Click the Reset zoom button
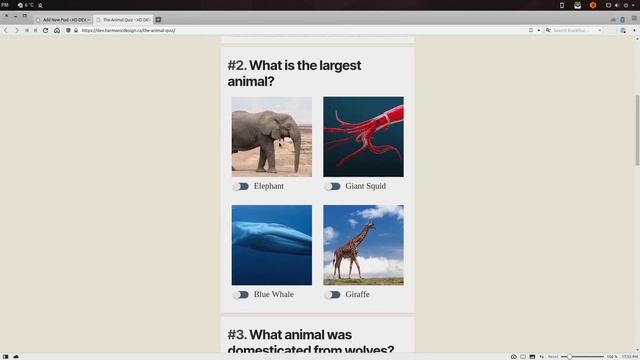640x360 pixels. [553, 357]
